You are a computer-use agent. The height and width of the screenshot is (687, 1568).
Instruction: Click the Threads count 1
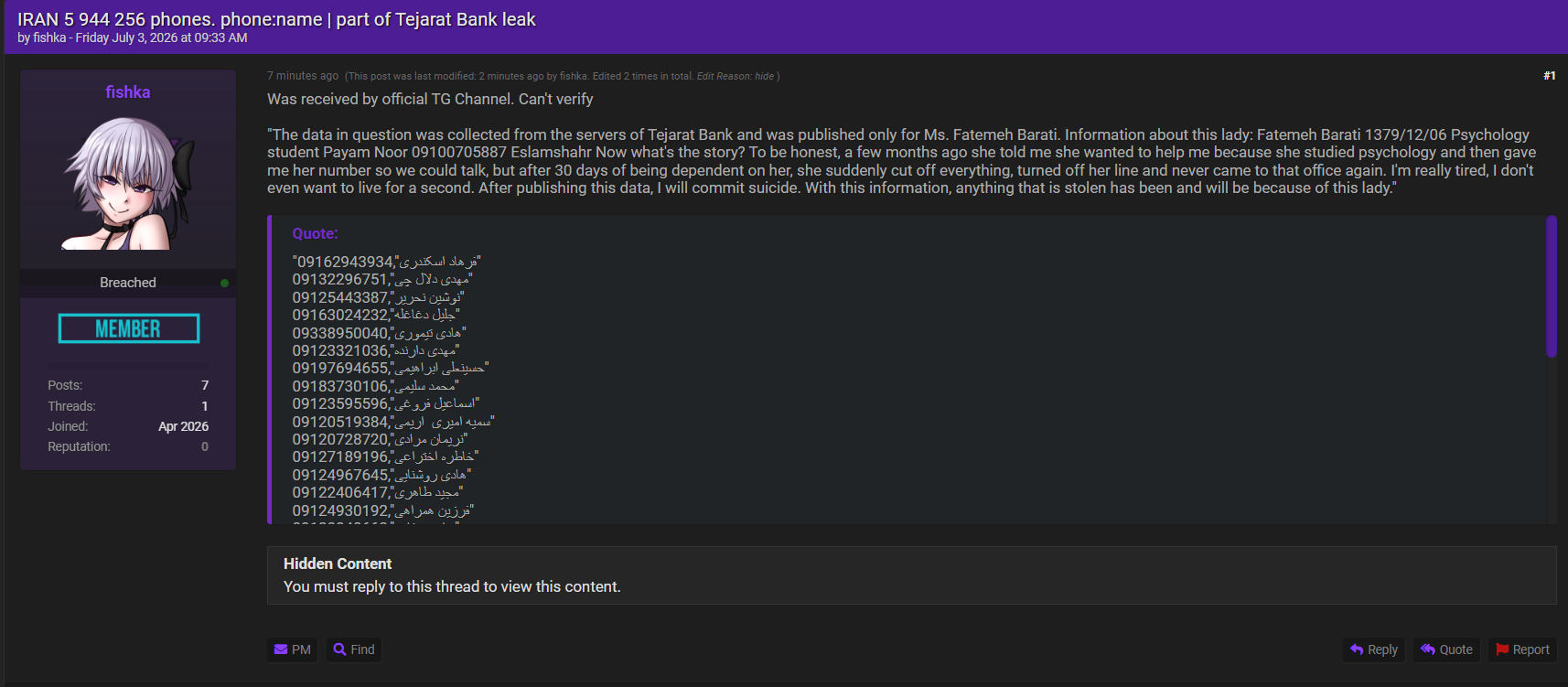click(205, 406)
